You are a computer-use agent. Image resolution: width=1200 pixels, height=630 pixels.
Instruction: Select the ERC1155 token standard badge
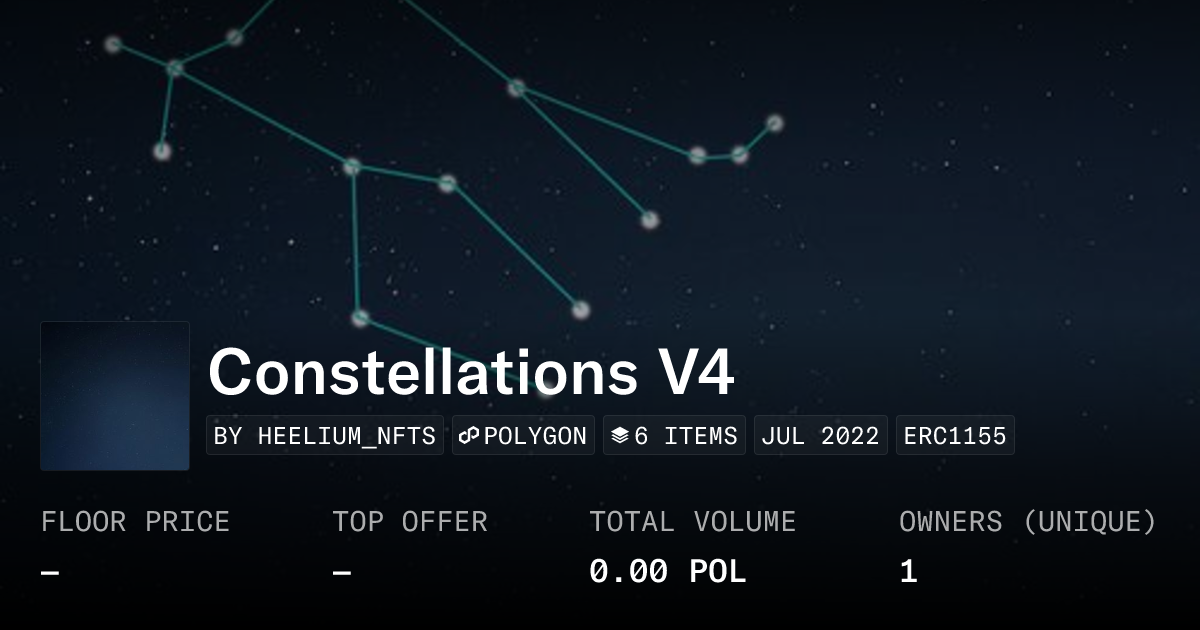(955, 436)
